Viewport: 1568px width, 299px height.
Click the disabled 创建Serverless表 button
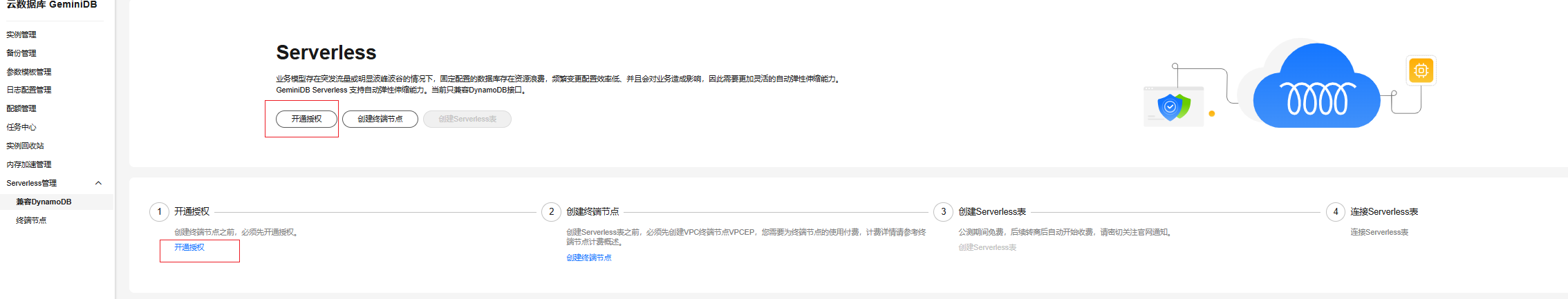[x=467, y=119]
